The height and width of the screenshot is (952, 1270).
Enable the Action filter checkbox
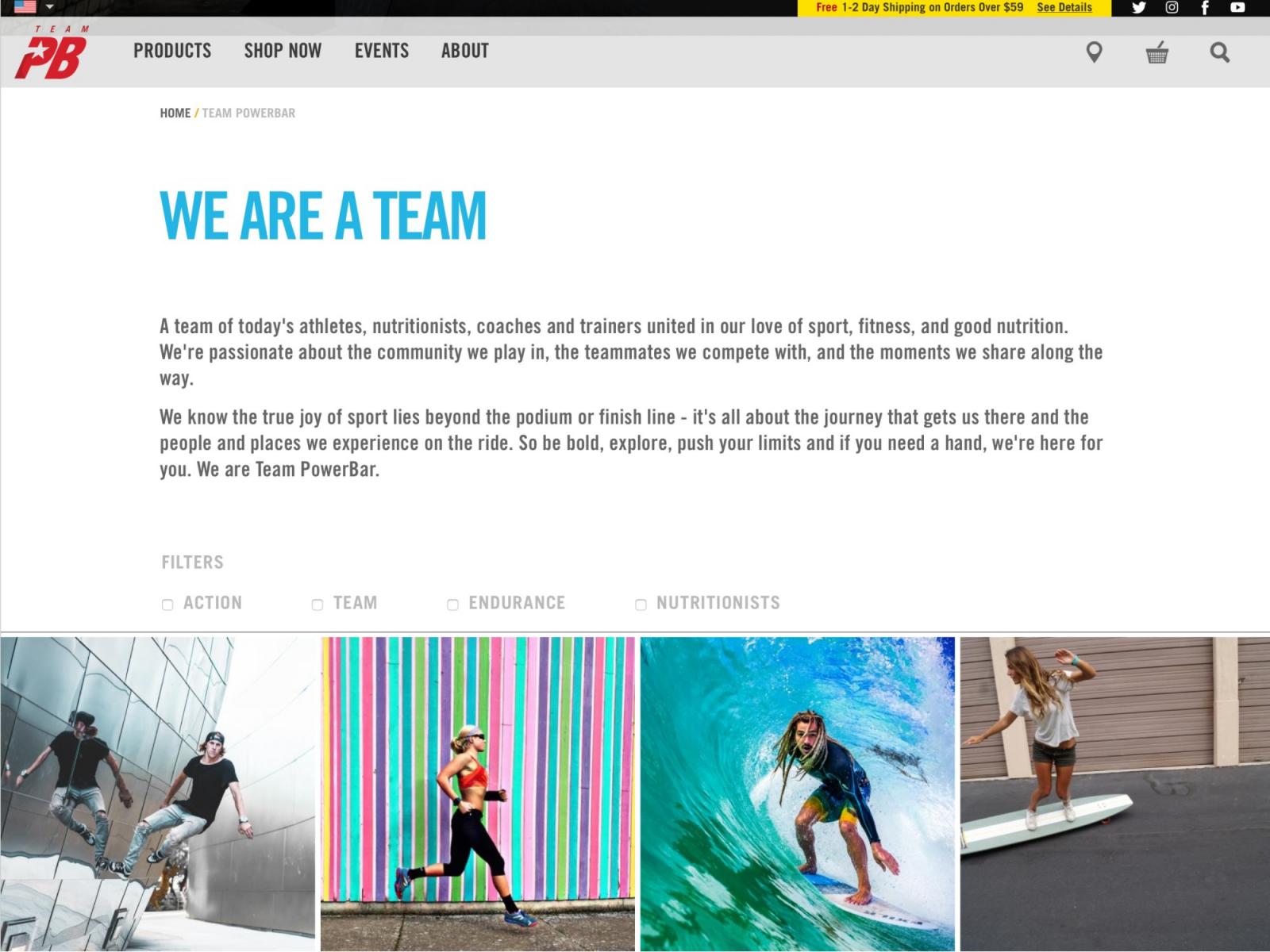[167, 605]
